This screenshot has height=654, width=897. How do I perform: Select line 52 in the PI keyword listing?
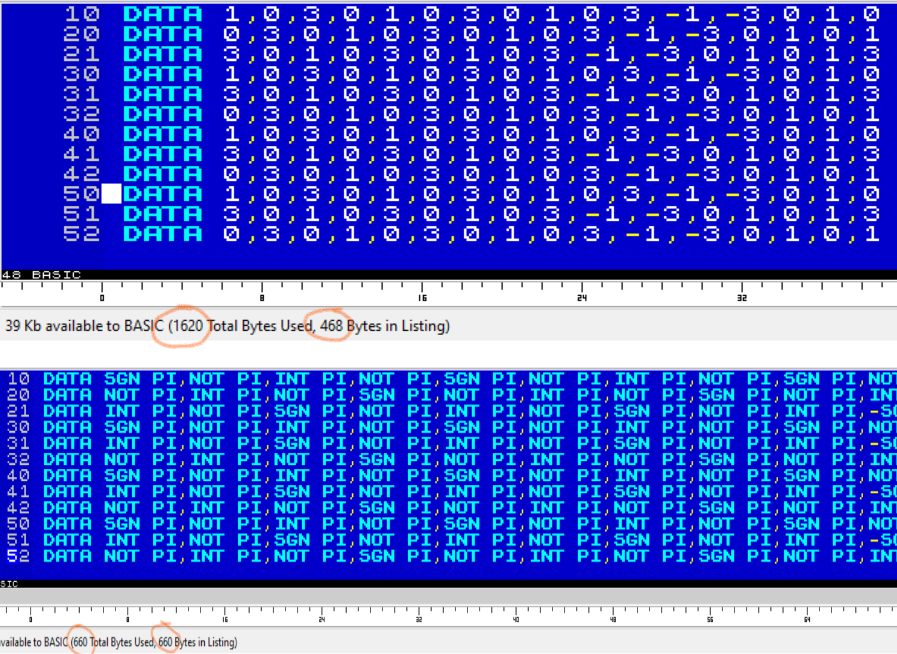point(451,556)
